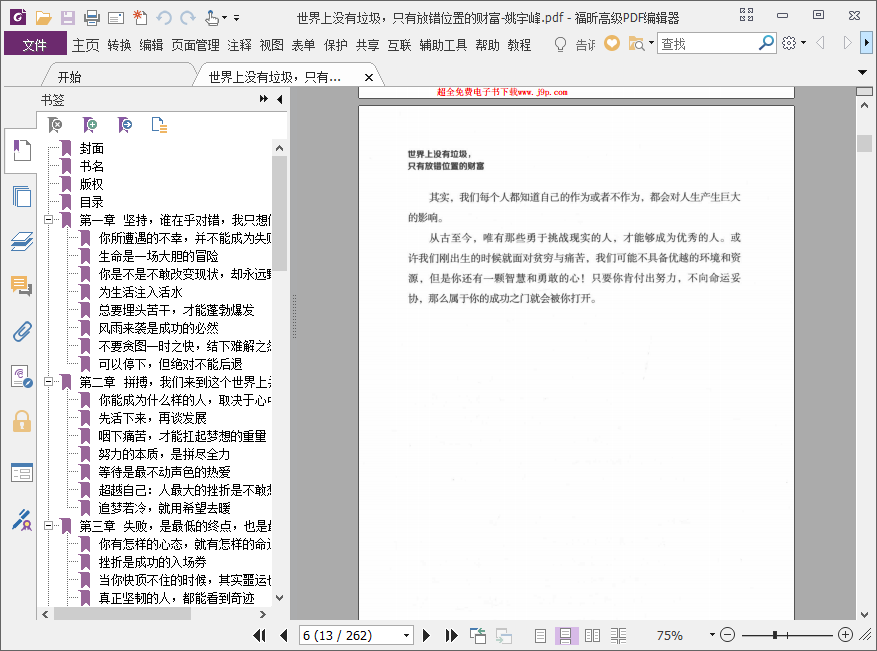Click the bookmark panel horizontal scrollbar

point(122,614)
